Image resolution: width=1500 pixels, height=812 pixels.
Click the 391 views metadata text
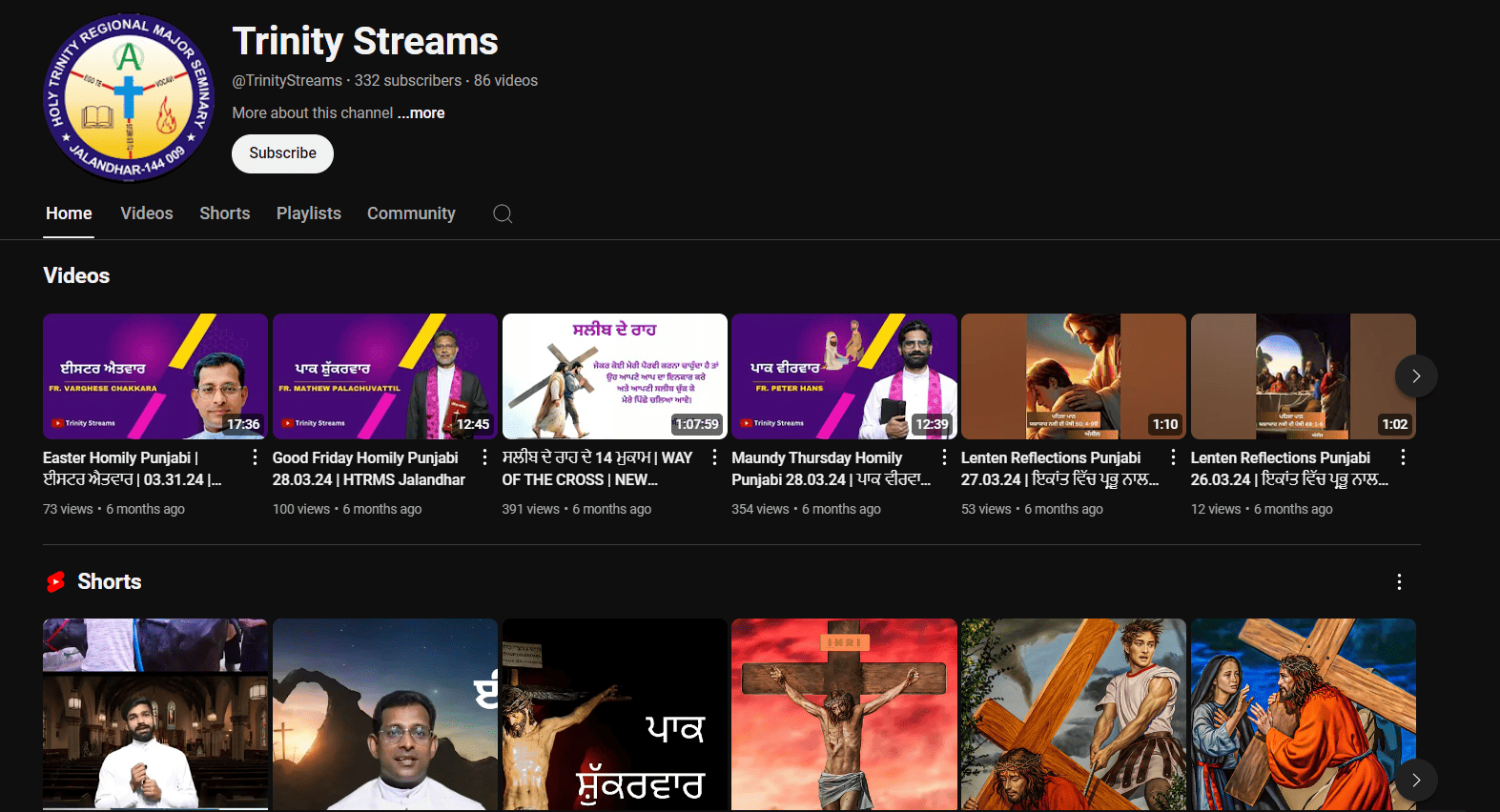tap(530, 509)
